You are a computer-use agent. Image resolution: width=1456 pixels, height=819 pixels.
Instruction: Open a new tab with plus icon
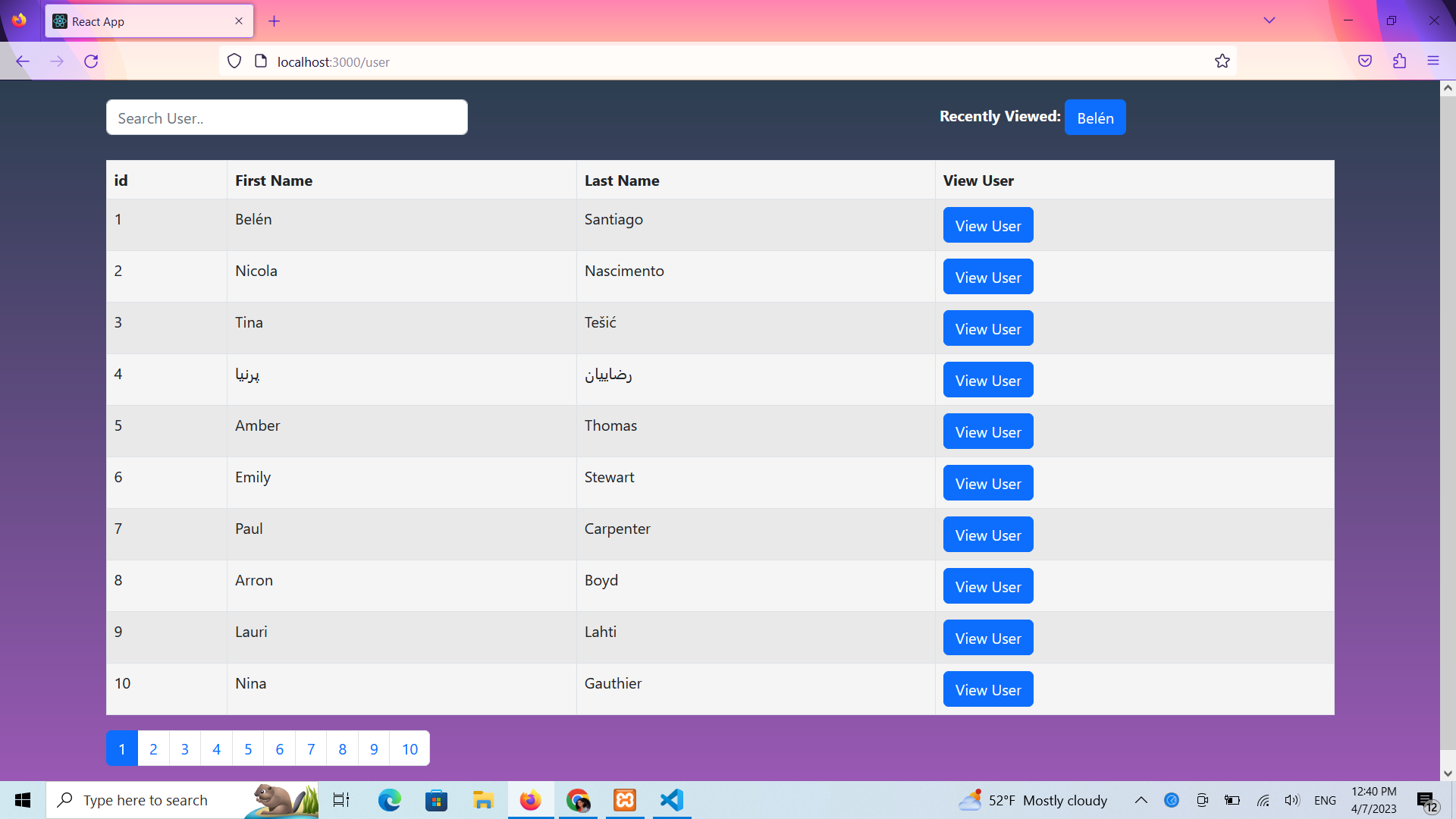[275, 21]
